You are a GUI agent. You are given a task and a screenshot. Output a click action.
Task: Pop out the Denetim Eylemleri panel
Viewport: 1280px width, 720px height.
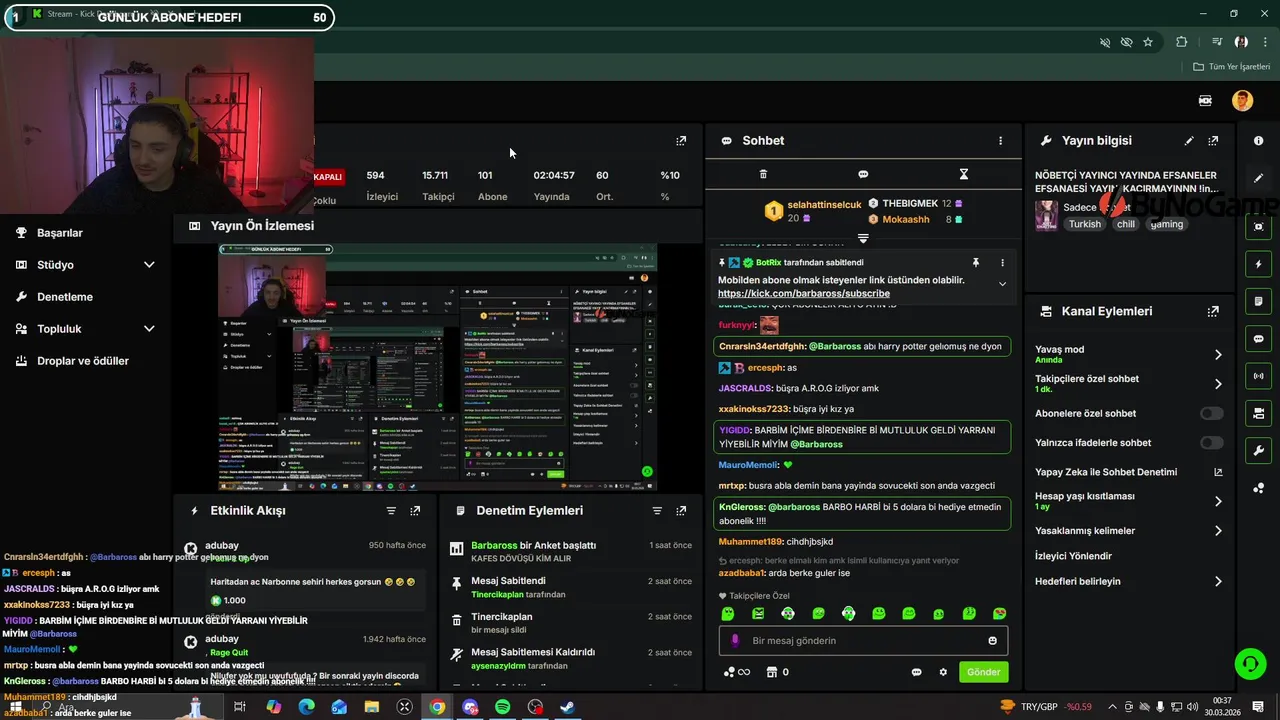coord(681,511)
